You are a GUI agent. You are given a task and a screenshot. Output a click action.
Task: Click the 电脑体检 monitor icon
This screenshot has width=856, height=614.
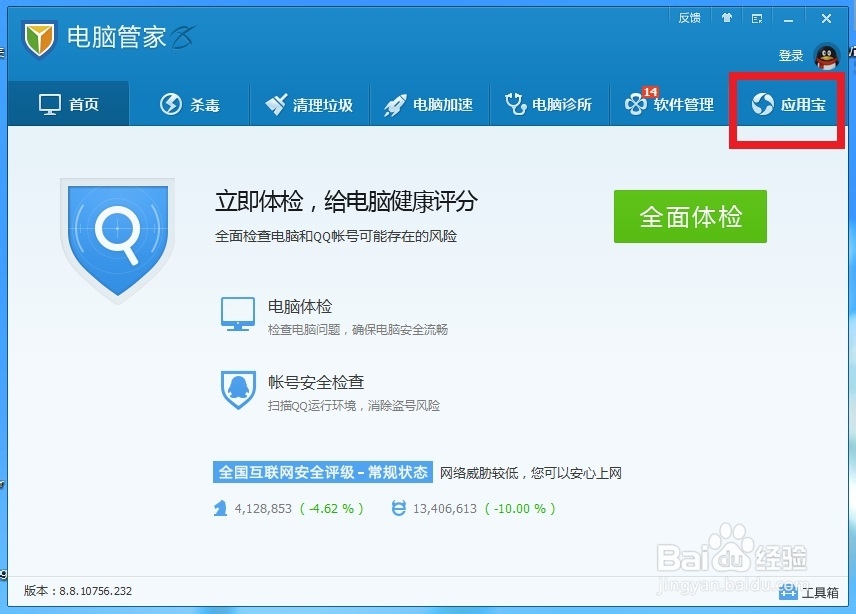click(x=237, y=315)
